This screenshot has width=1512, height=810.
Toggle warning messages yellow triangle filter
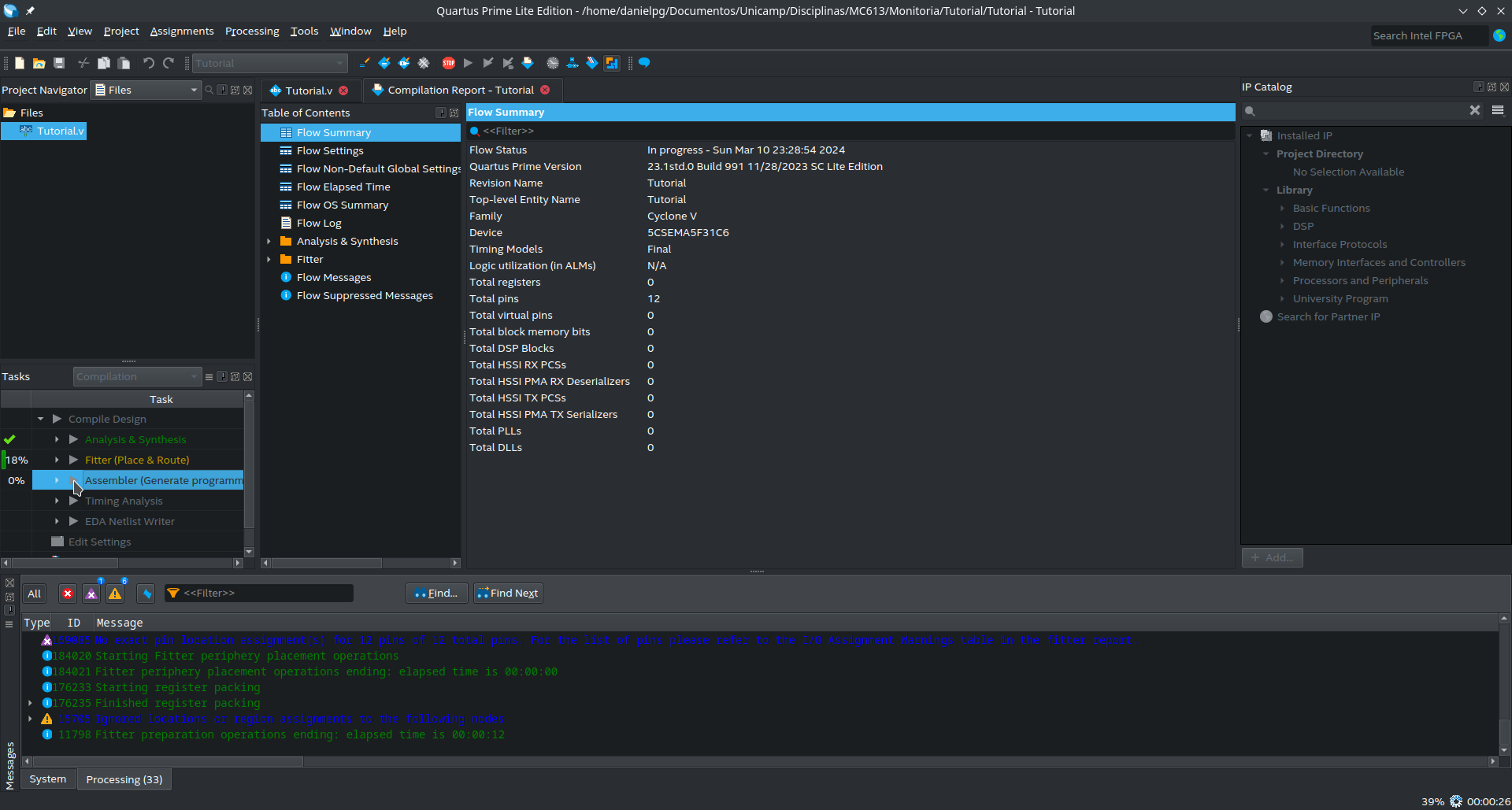pos(115,594)
